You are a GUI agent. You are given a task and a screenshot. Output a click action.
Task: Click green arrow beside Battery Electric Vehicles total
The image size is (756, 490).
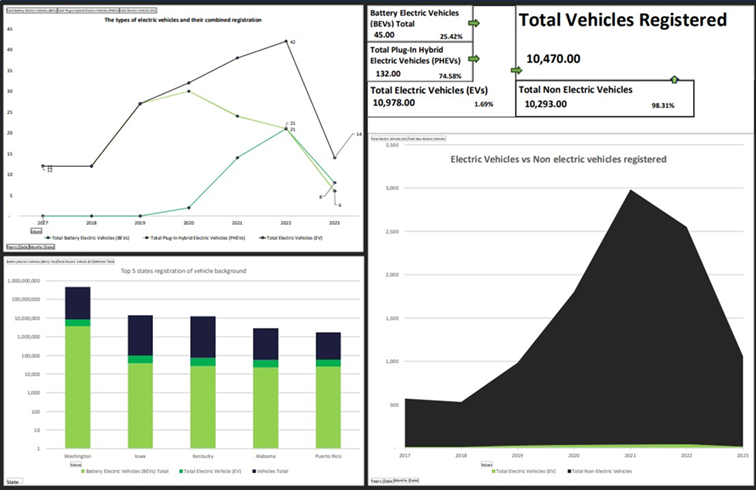pyautogui.click(x=474, y=21)
